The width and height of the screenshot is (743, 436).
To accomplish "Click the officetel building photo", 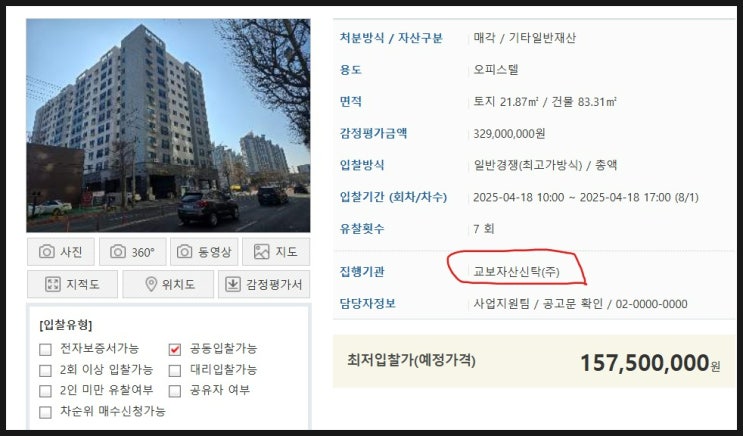I will [168, 126].
